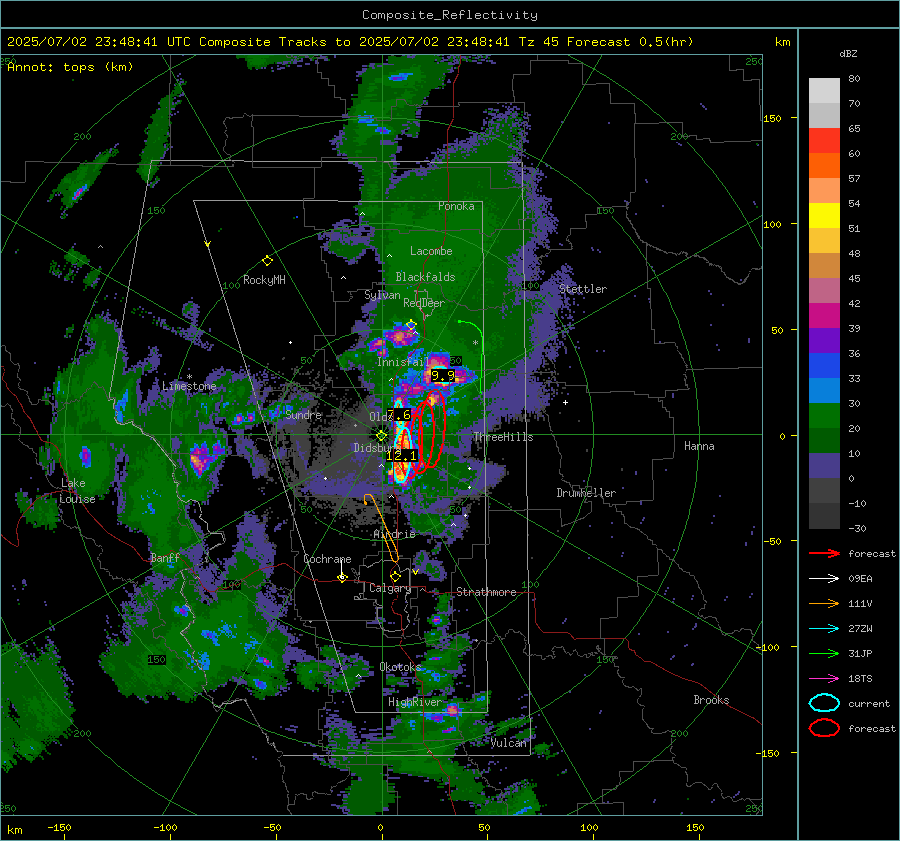Click the cyan current ellipse legend symbol
900x841 pixels.
click(824, 703)
